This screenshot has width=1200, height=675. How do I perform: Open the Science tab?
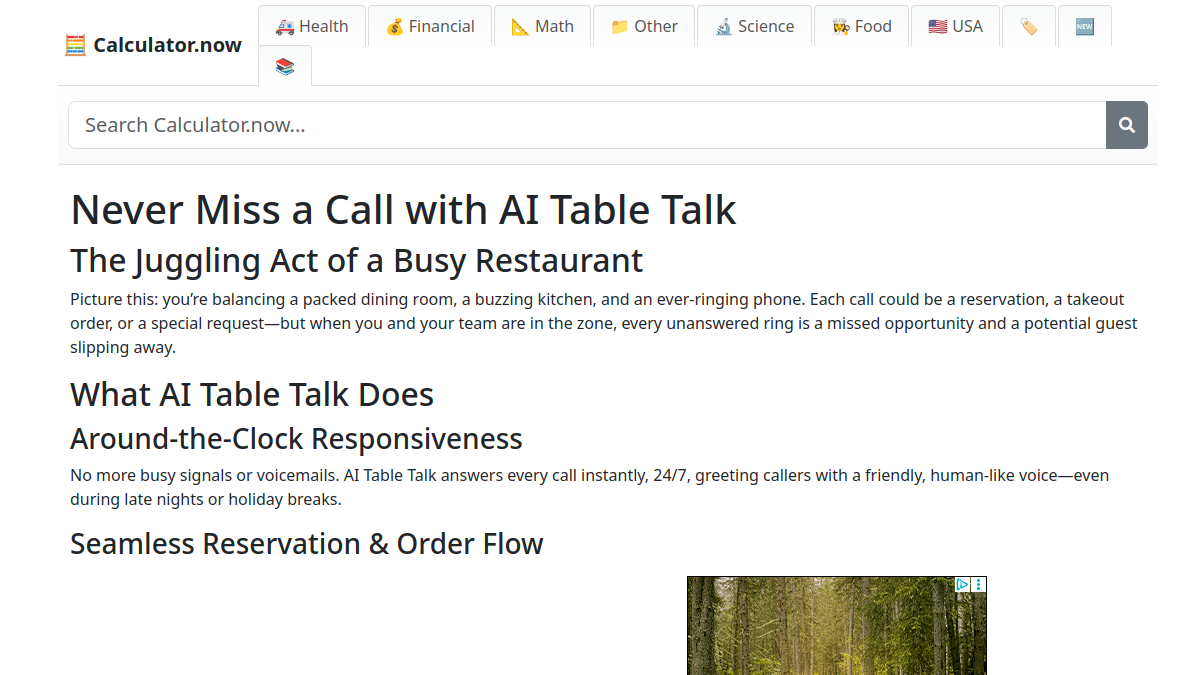coord(755,26)
